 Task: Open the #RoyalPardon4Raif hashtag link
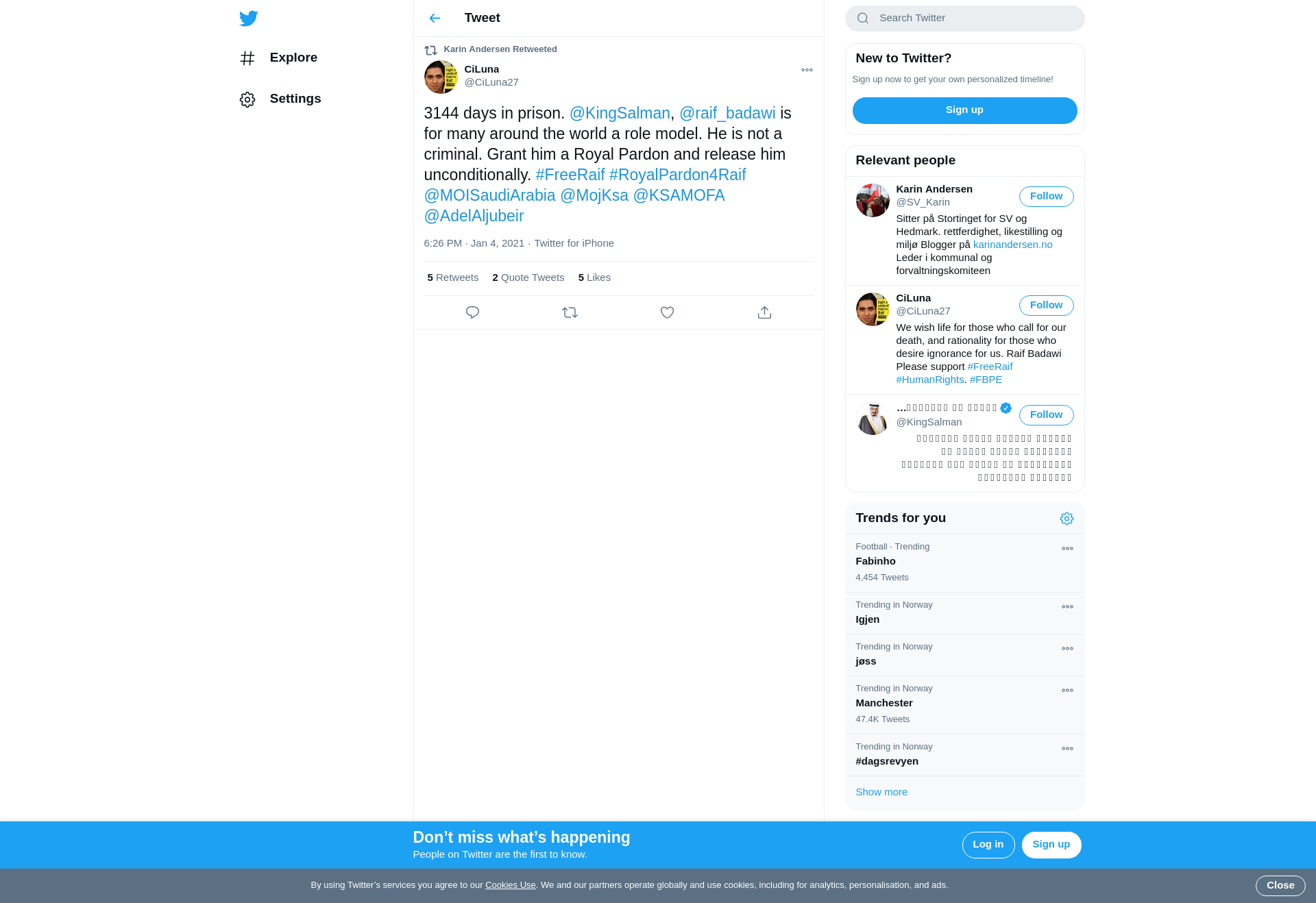coord(677,175)
